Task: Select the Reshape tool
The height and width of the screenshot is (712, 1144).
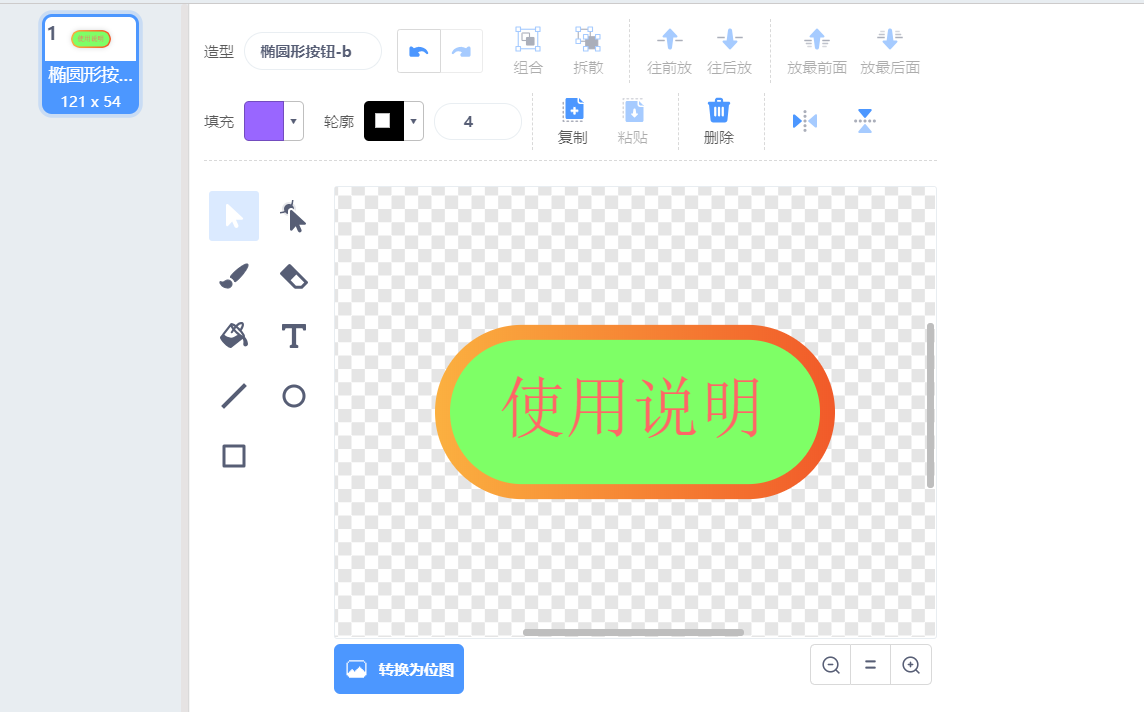Action: (293, 216)
